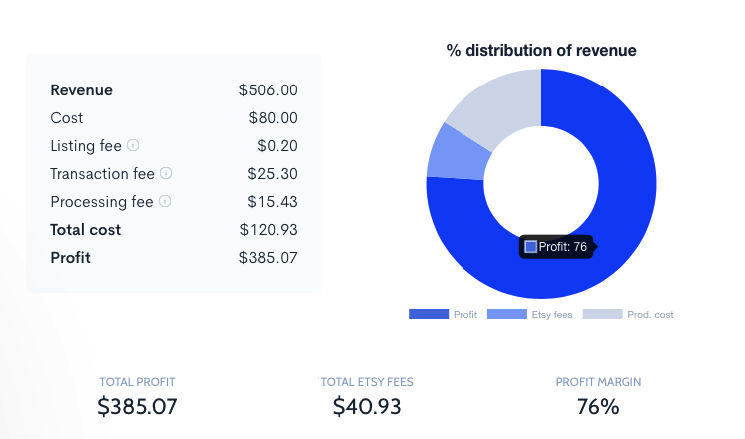Click the Profit: 76 chart tooltip
745x439 pixels.
(x=556, y=247)
